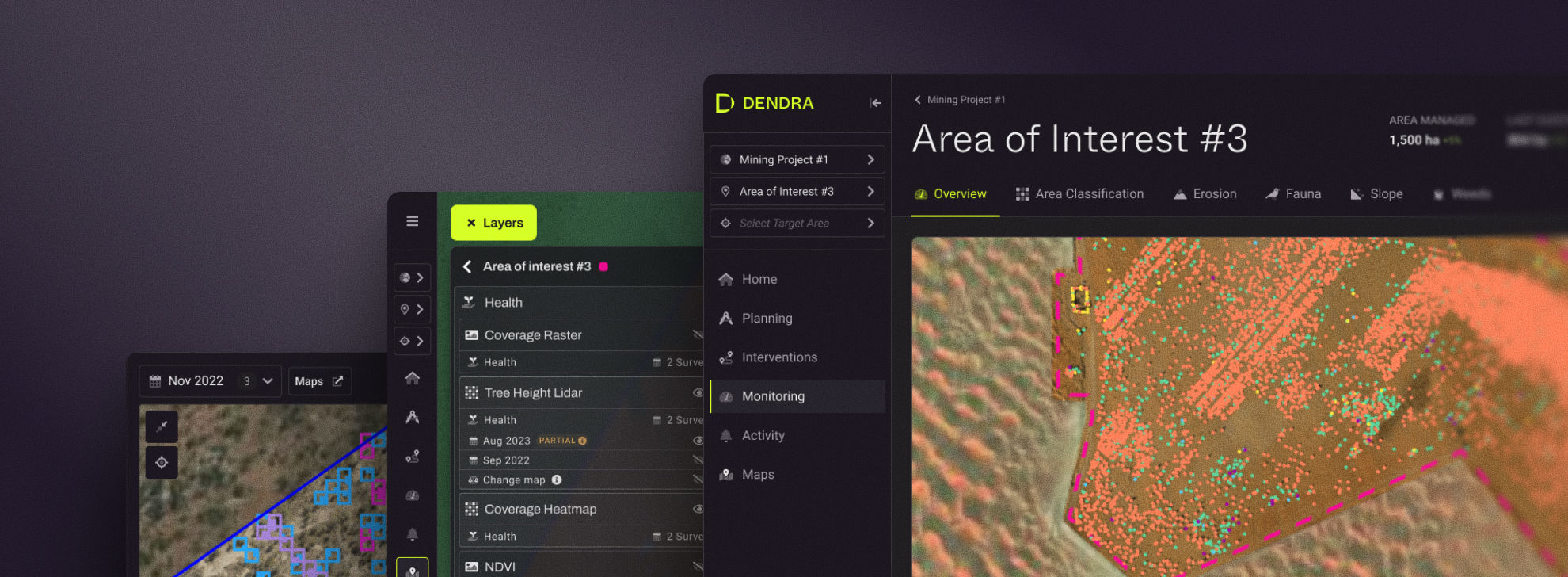Viewport: 1568px width, 577px height.
Task: Click the monitoring gauge icon in the narrow sidebar
Action: tap(413, 495)
